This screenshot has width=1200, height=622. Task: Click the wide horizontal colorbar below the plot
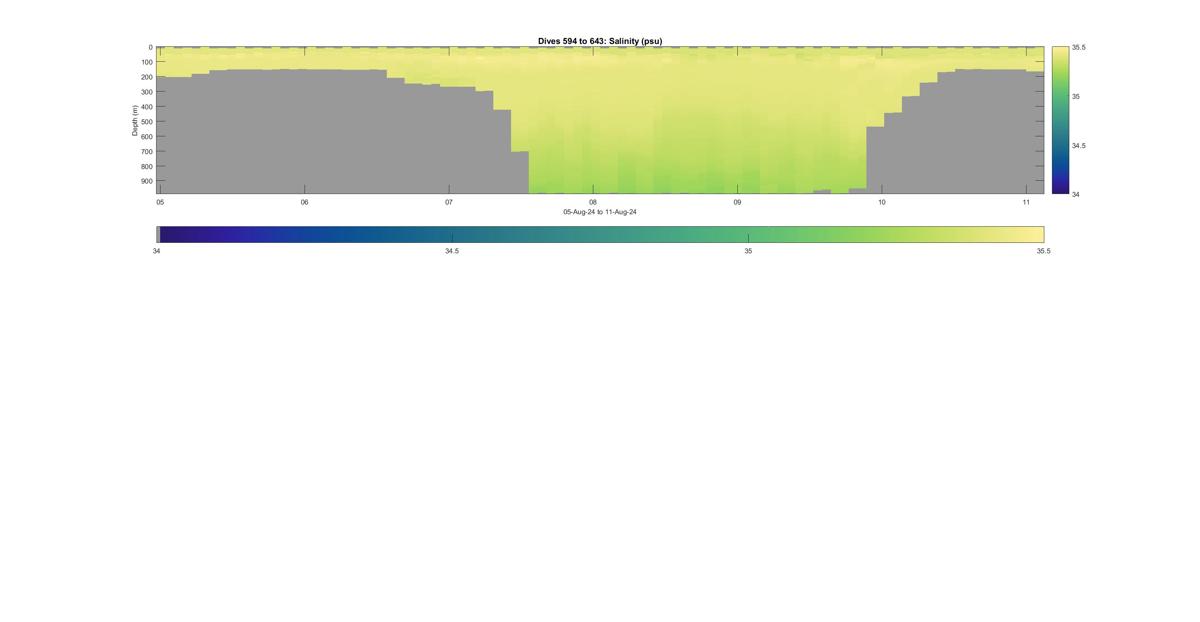pyautogui.click(x=600, y=234)
